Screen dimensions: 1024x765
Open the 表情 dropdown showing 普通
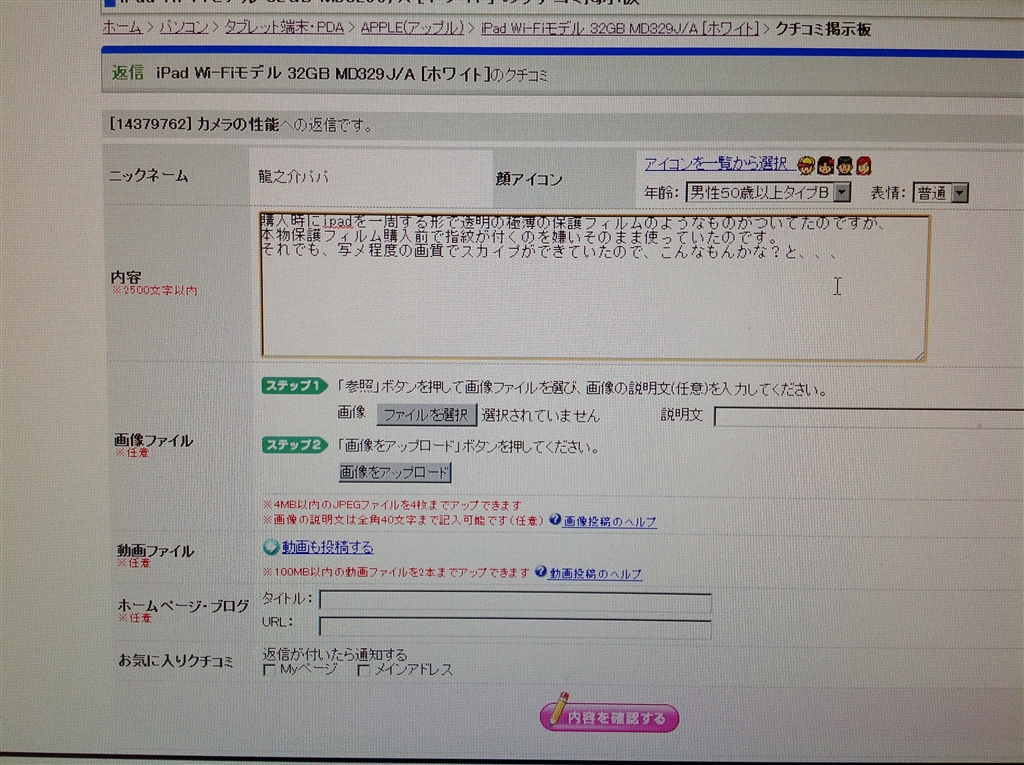pos(940,193)
